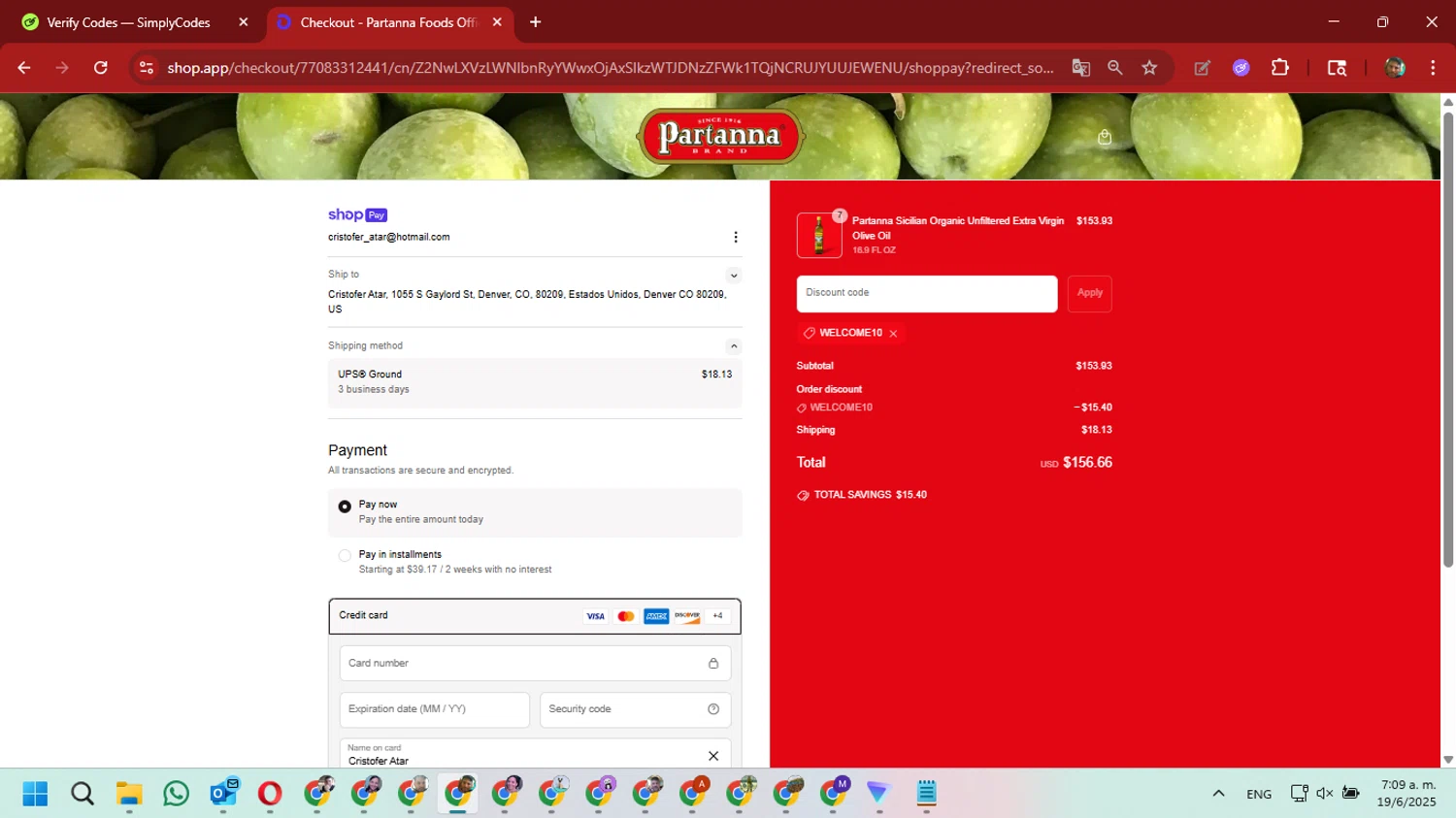Click the olive oil product thumbnail
Screen dimensions: 1456x818
coord(819,236)
